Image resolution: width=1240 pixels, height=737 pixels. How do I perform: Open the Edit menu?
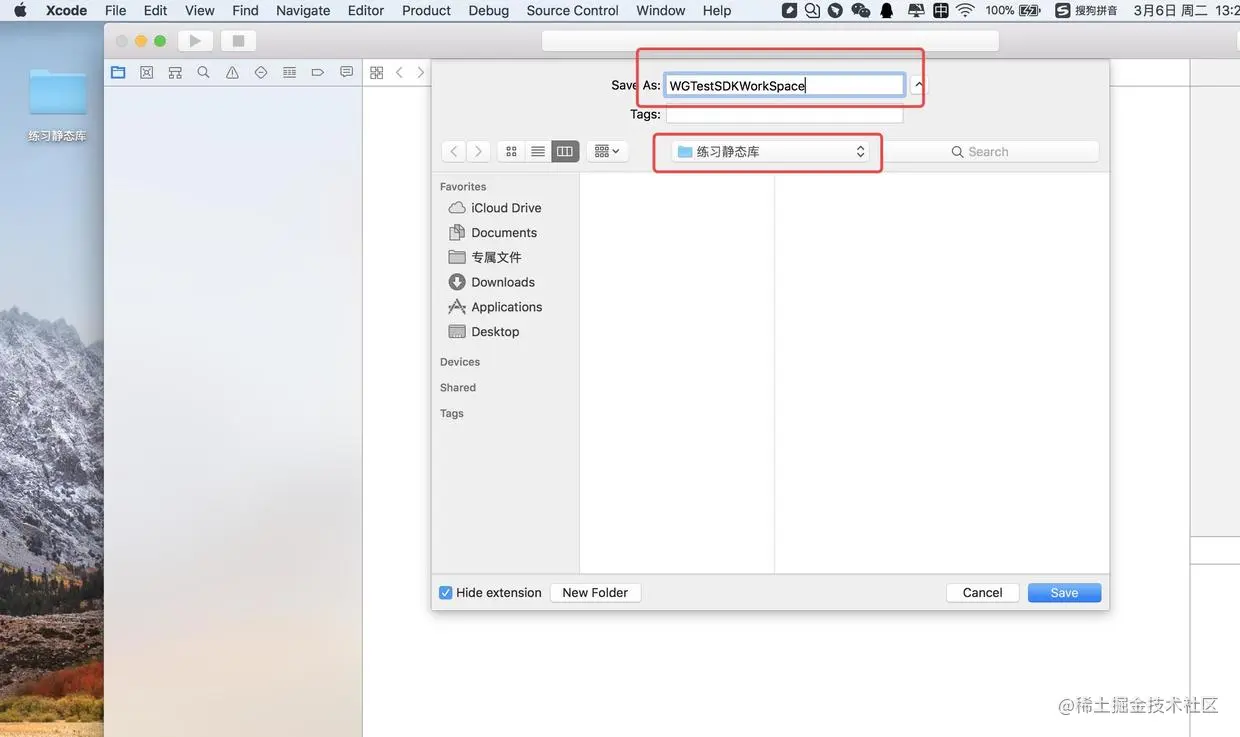point(155,10)
